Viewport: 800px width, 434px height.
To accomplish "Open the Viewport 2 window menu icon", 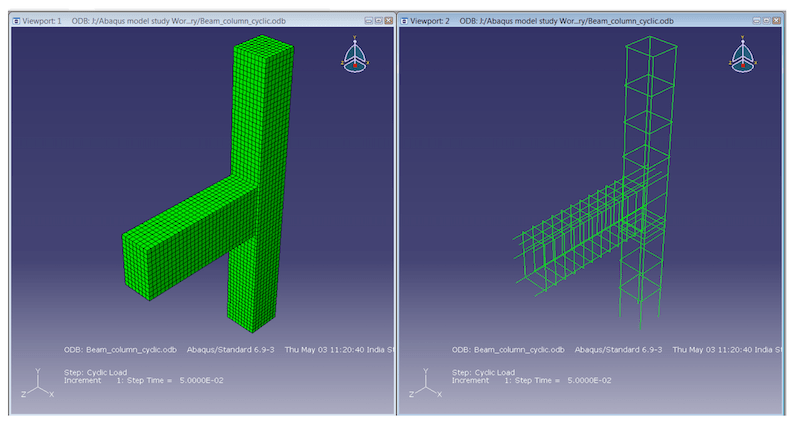I will [x=405, y=20].
